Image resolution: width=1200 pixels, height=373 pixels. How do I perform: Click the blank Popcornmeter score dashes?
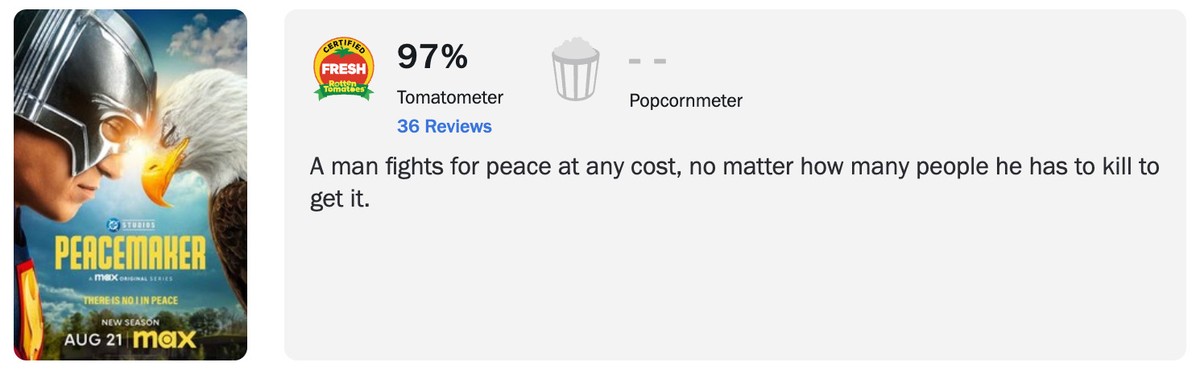click(x=648, y=60)
